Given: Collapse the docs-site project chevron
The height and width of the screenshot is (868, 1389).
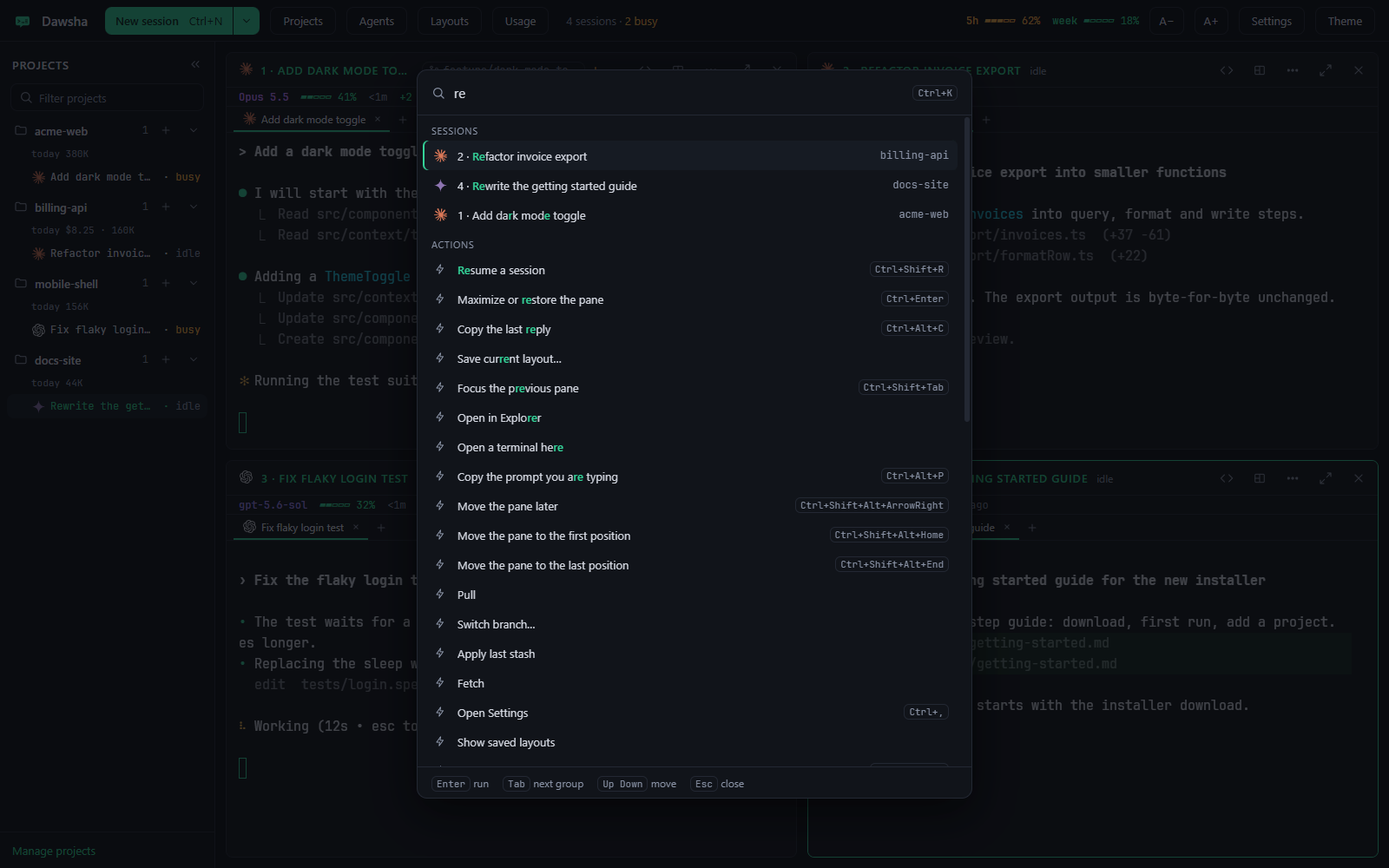Looking at the screenshot, I should [194, 359].
